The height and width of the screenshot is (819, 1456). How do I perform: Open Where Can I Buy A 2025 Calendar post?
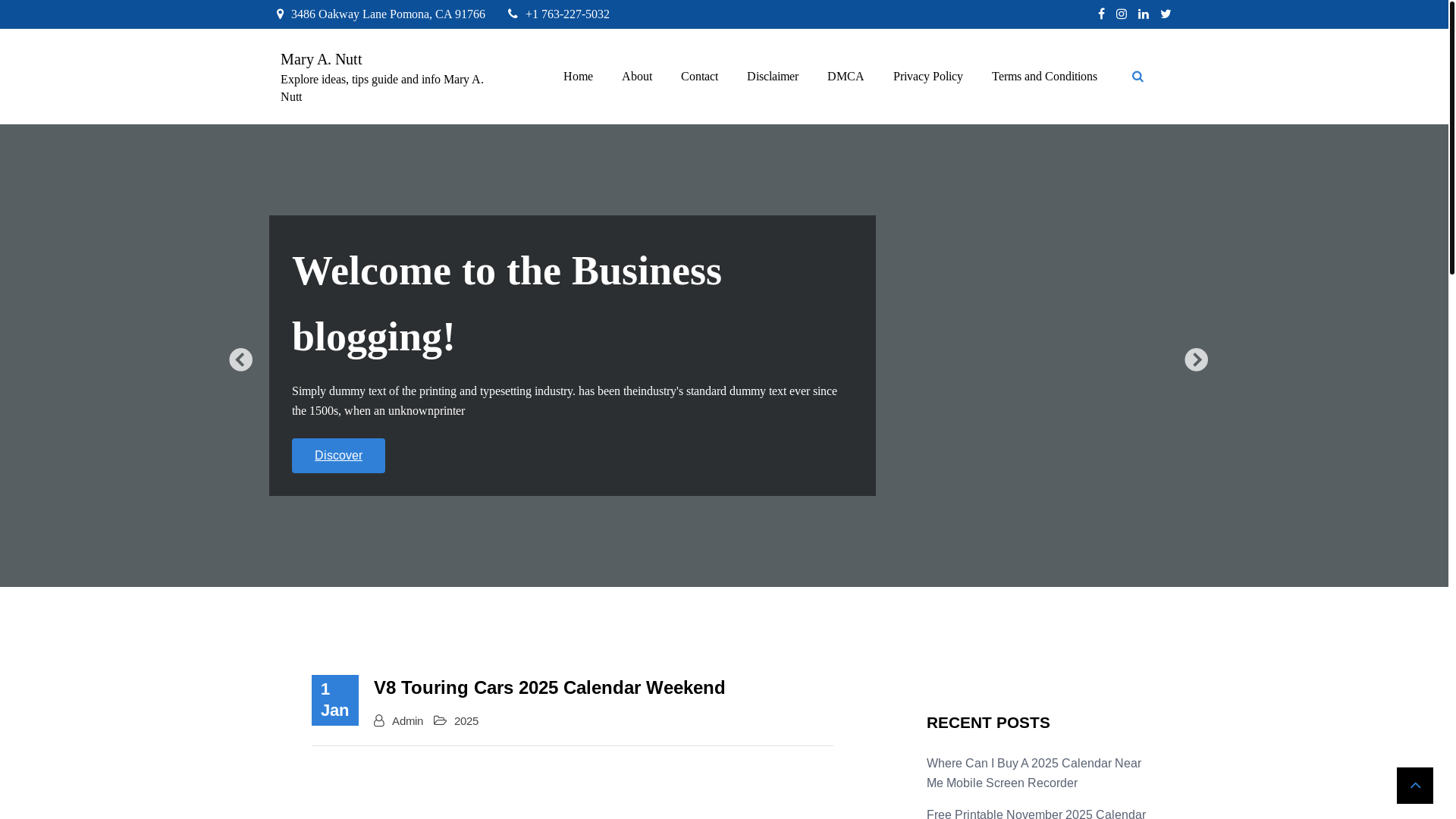tap(1034, 773)
